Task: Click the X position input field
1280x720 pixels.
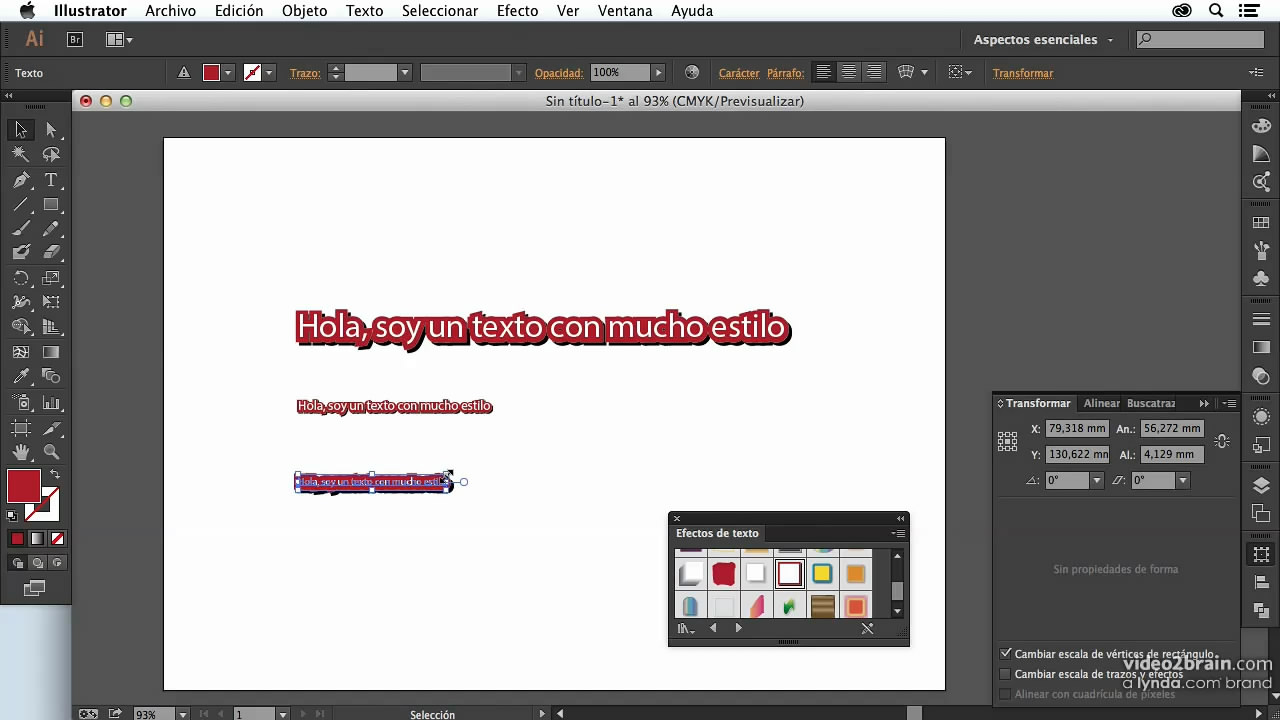Action: pyautogui.click(x=1077, y=428)
